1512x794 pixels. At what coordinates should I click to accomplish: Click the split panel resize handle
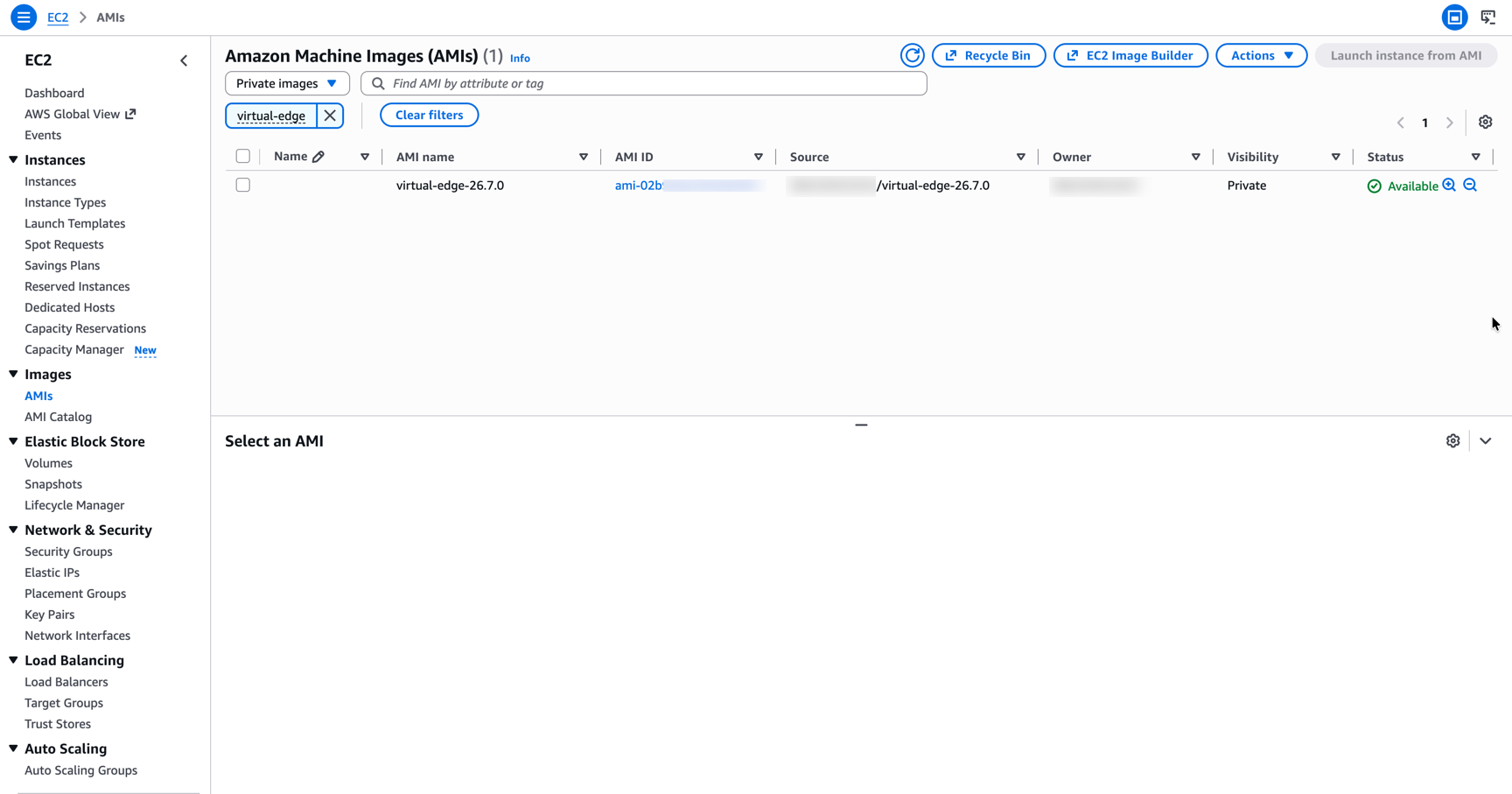(861, 425)
